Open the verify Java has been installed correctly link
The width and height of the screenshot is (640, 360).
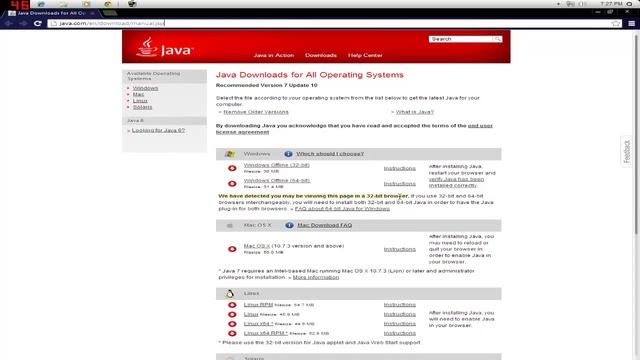pos(456,182)
